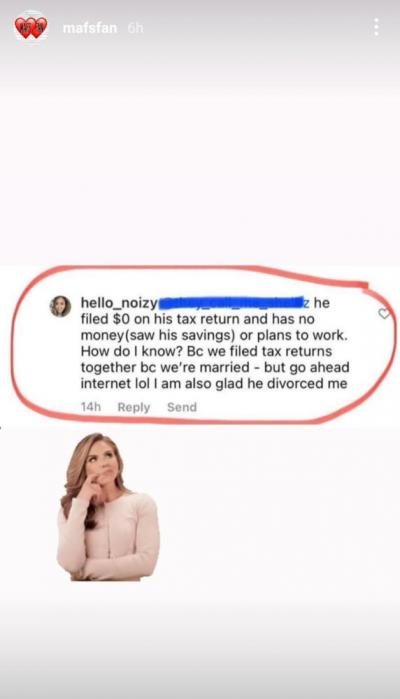
Task: Click the 6h story timestamp
Action: tap(136, 28)
